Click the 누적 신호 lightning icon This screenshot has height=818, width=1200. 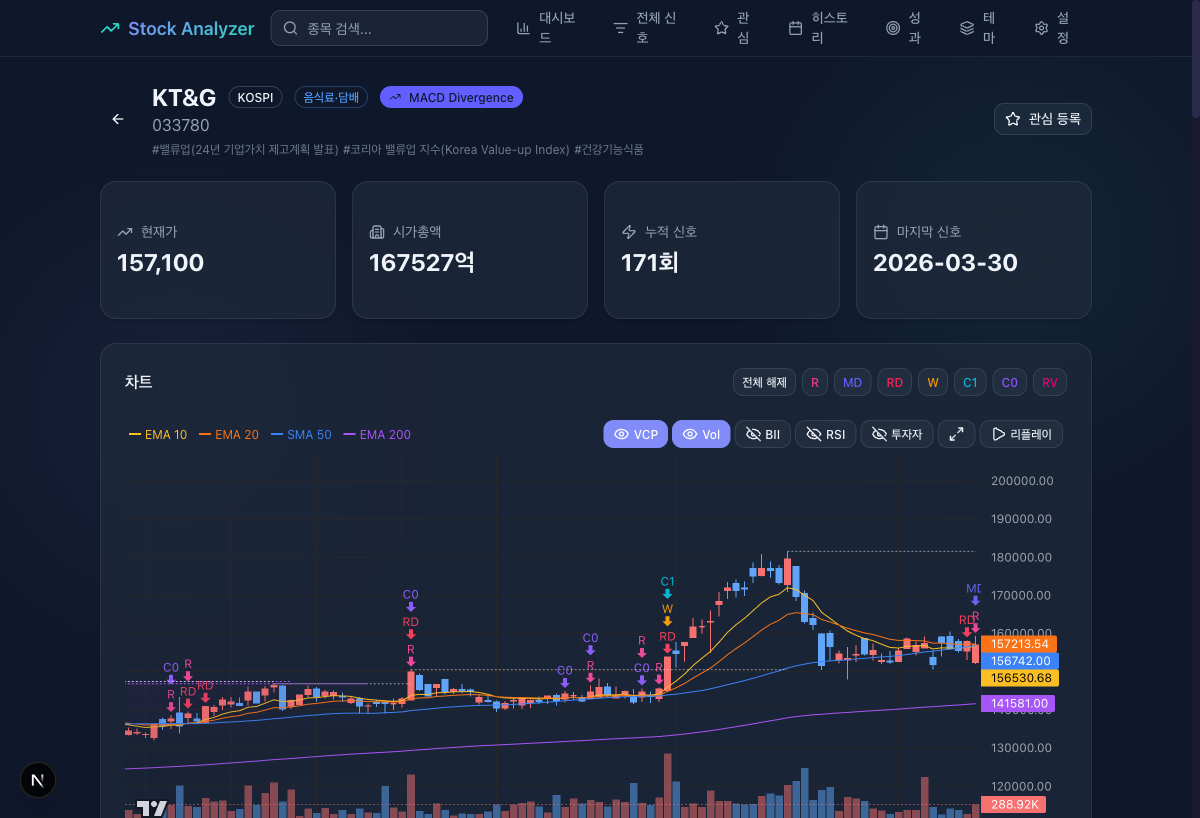[x=629, y=232]
